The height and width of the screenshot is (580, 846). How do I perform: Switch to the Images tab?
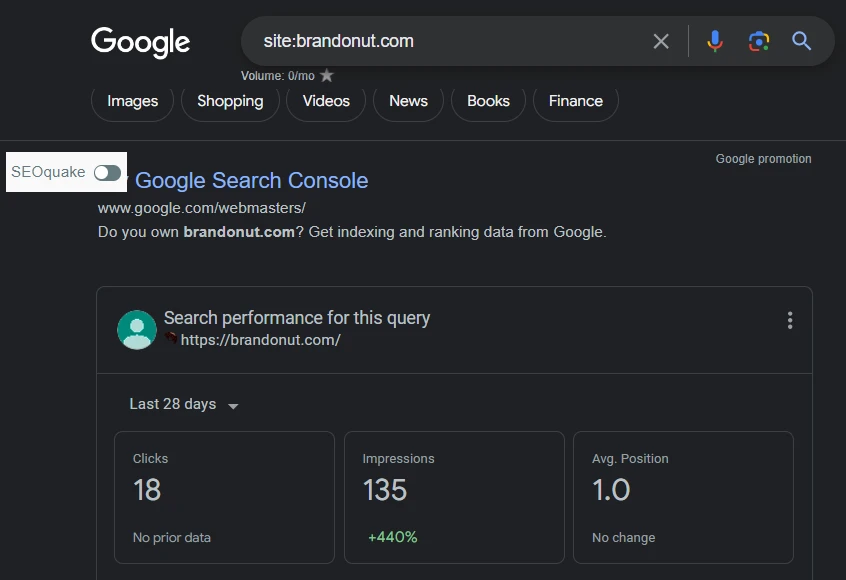tap(131, 101)
